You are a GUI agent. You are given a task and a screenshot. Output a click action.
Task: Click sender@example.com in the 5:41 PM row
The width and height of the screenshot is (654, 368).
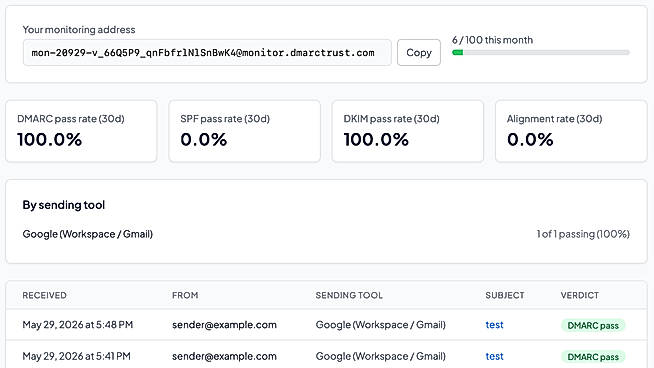pyautogui.click(x=224, y=356)
